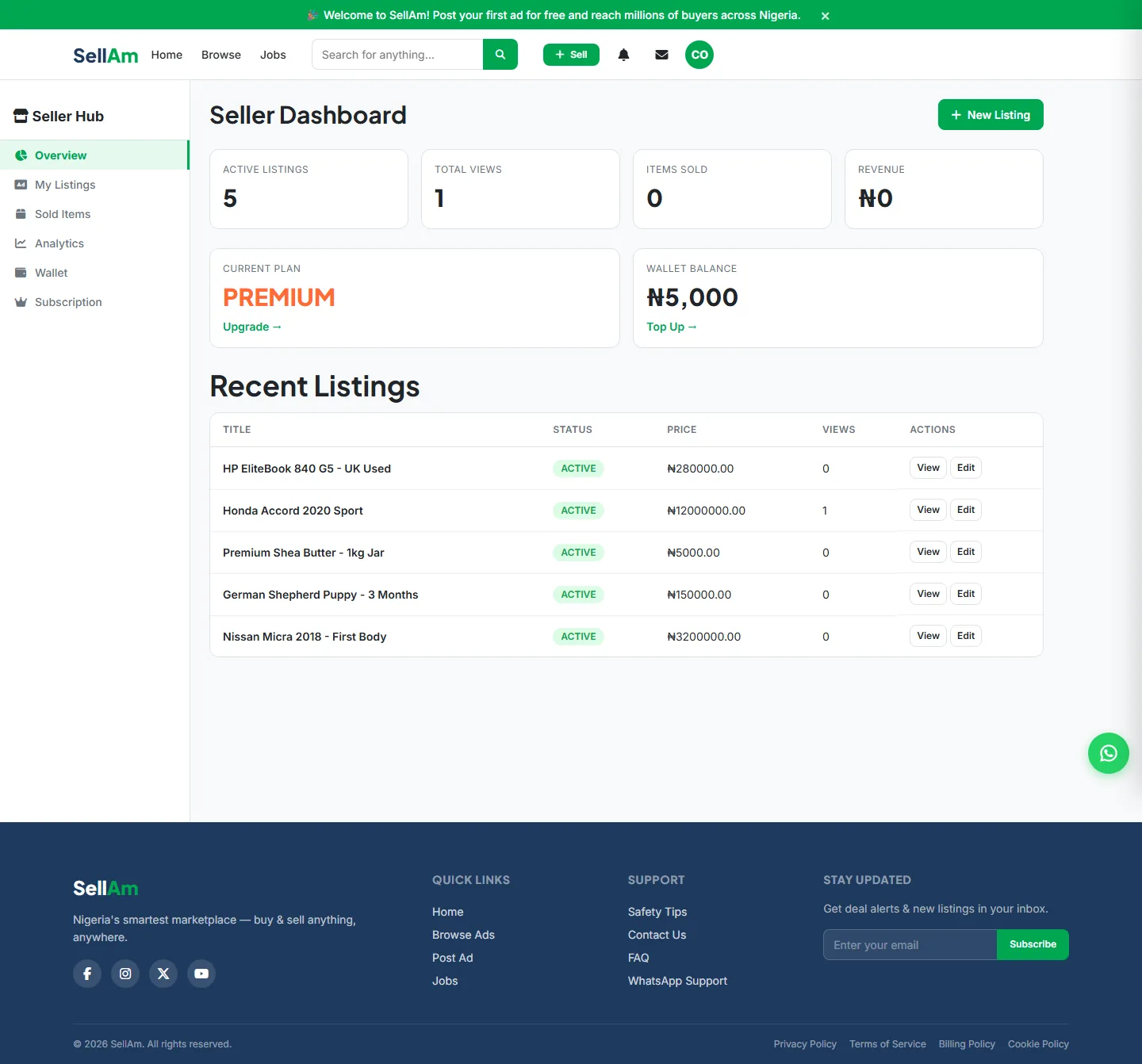Screen dimensions: 1142x1064
Task: Click the green Sell button
Action: (571, 55)
